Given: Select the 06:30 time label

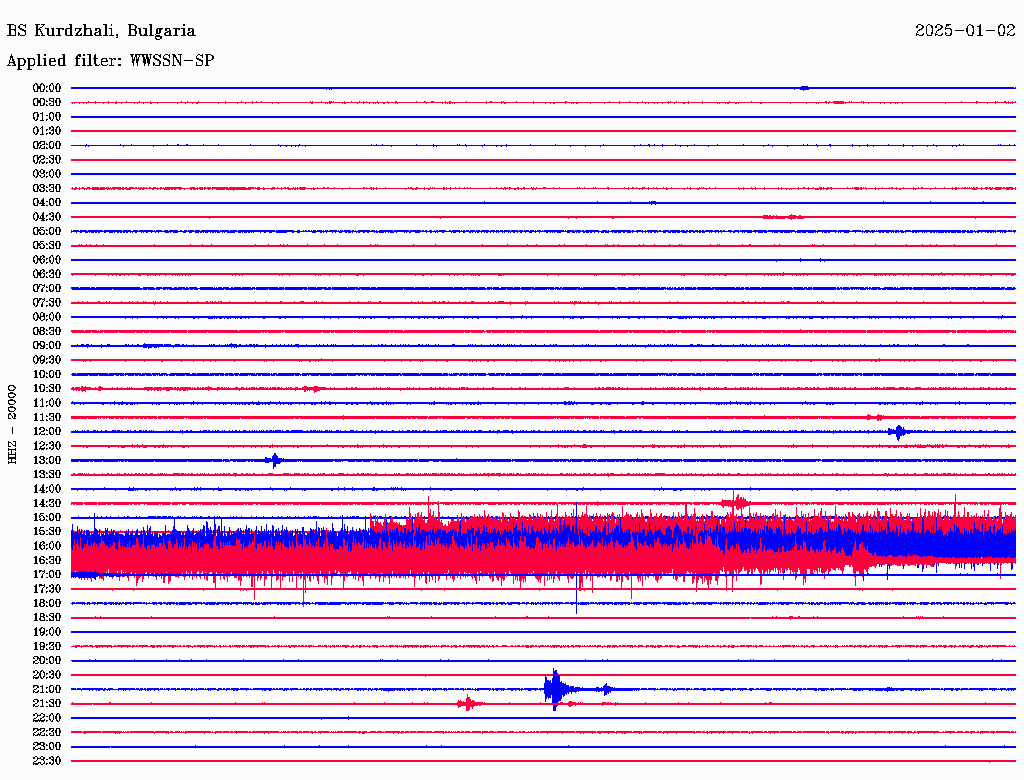Looking at the screenshot, I should [47, 274].
